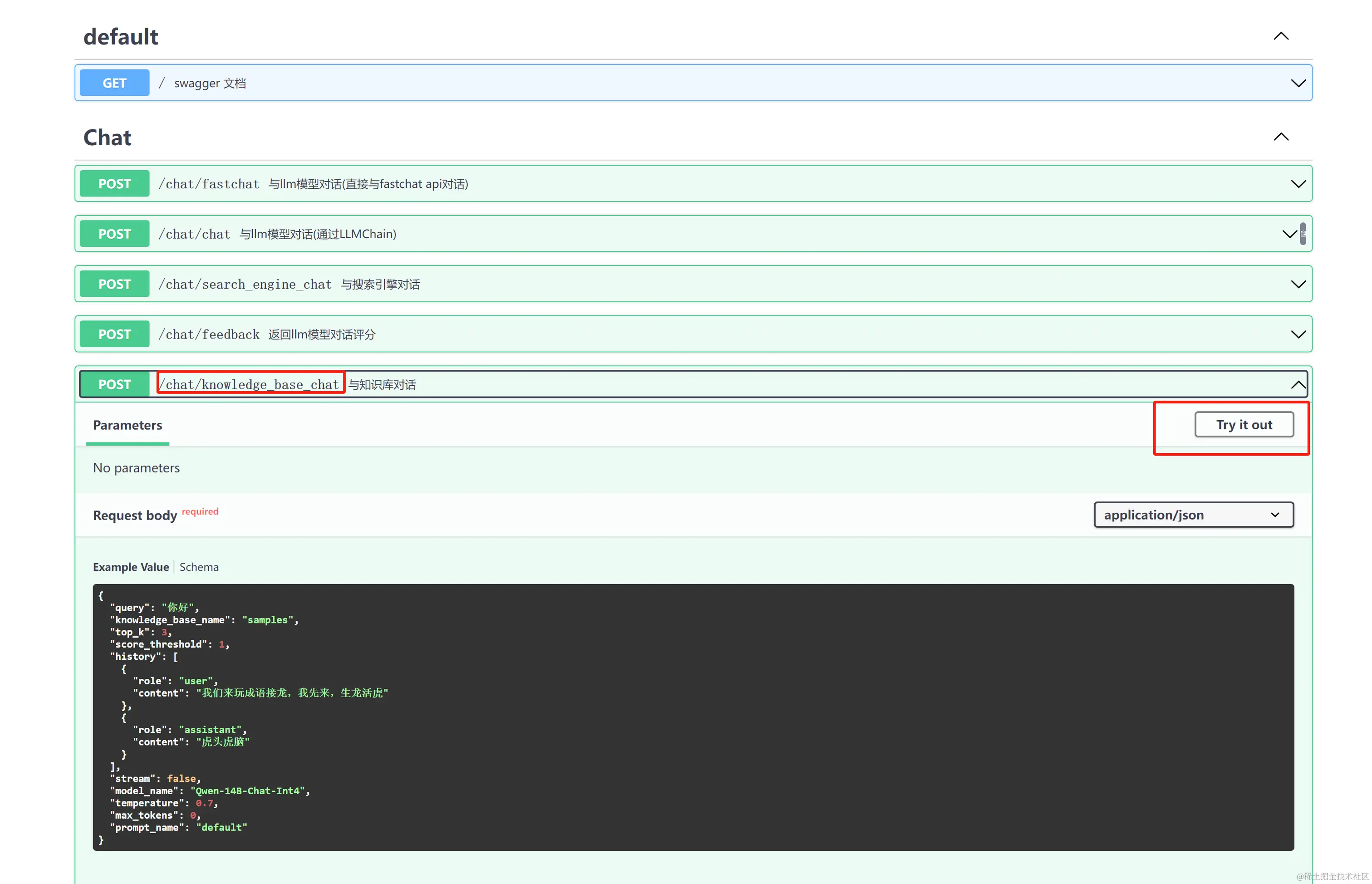The height and width of the screenshot is (884, 1372).
Task: Click the "max_tokens": 0 line
Action: click(x=156, y=815)
